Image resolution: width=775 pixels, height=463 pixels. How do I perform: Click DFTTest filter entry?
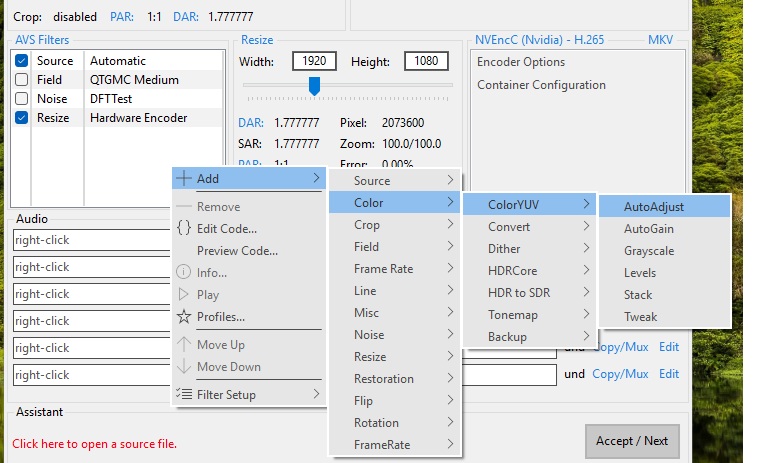[111, 99]
